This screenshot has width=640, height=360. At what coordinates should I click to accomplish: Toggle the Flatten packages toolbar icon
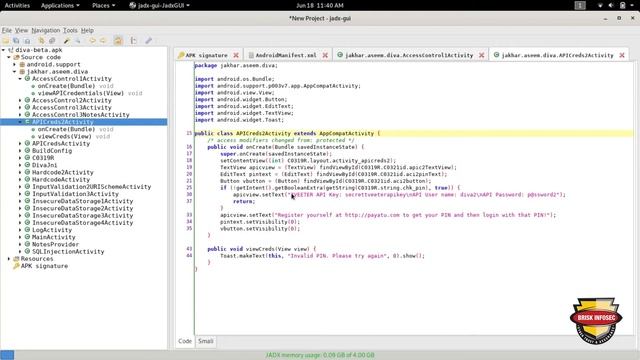(52, 40)
